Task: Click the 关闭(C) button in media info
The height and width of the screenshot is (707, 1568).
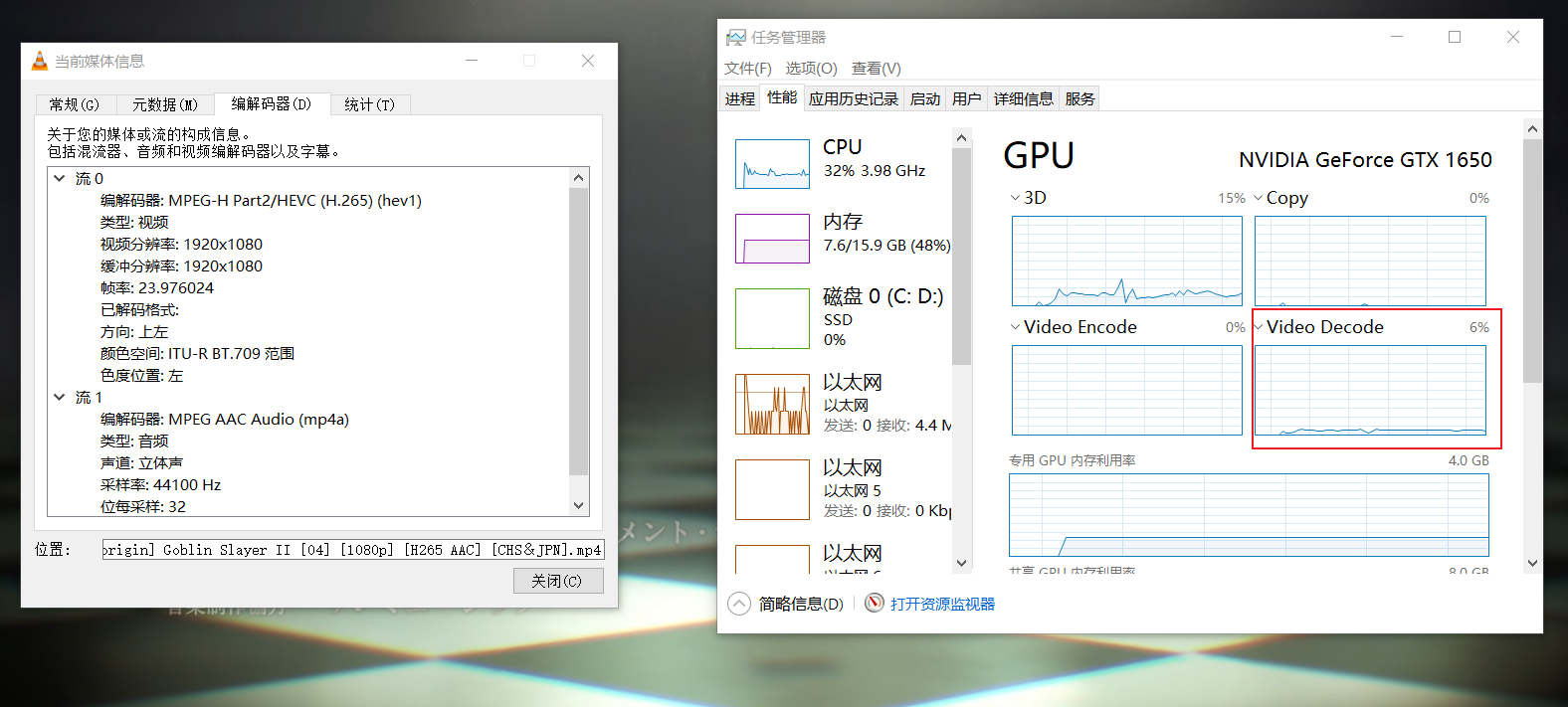Action: coord(558,581)
